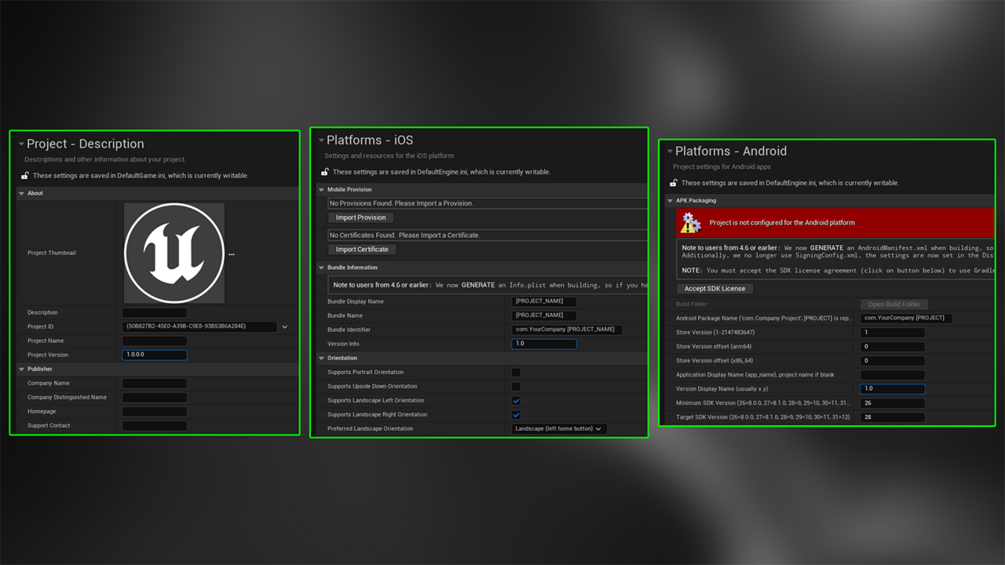Click the Unreal Engine project thumbnail image
The height and width of the screenshot is (565, 1005).
tap(174, 253)
